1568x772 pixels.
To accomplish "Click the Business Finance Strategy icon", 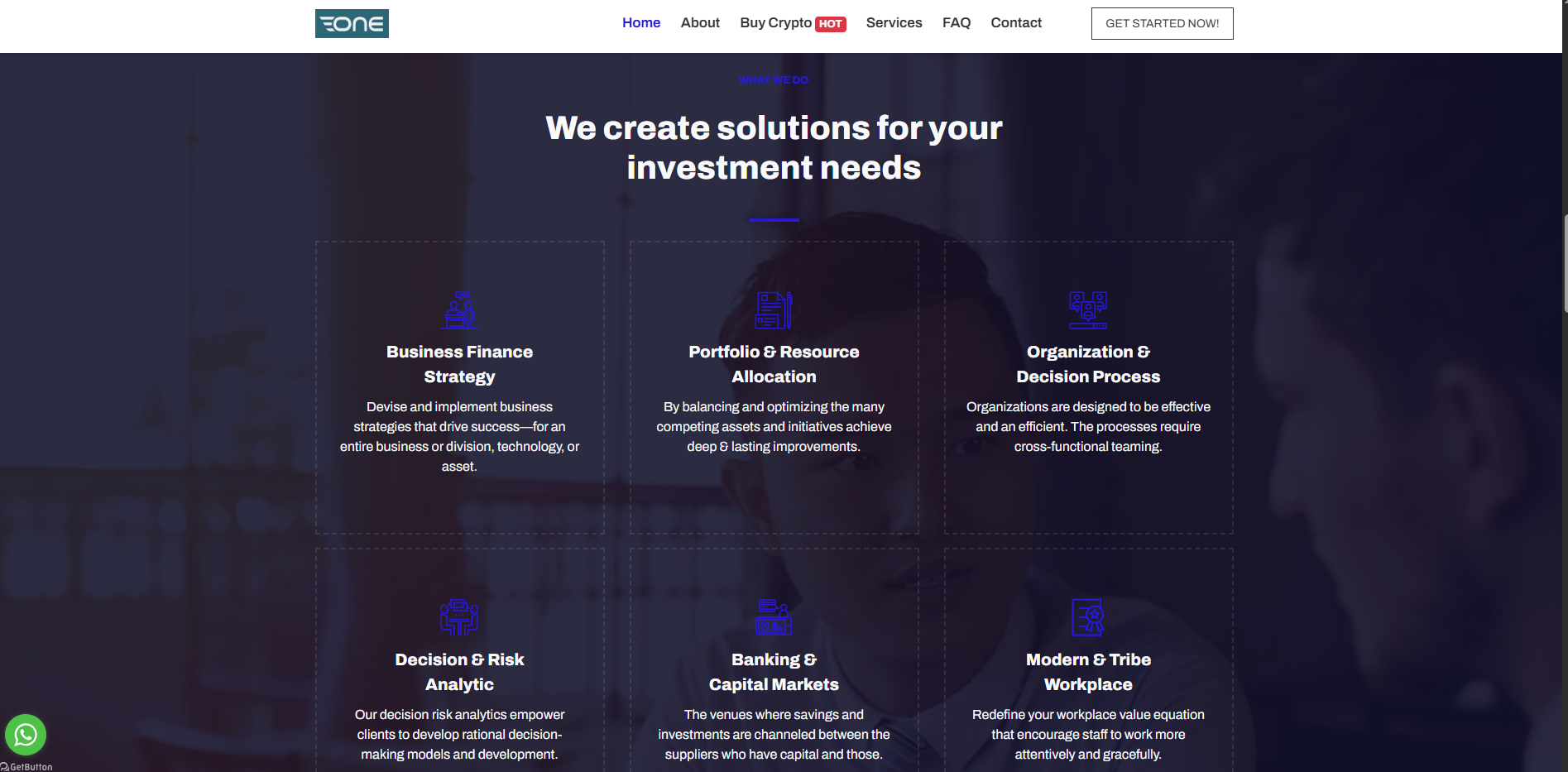I will click(x=459, y=309).
